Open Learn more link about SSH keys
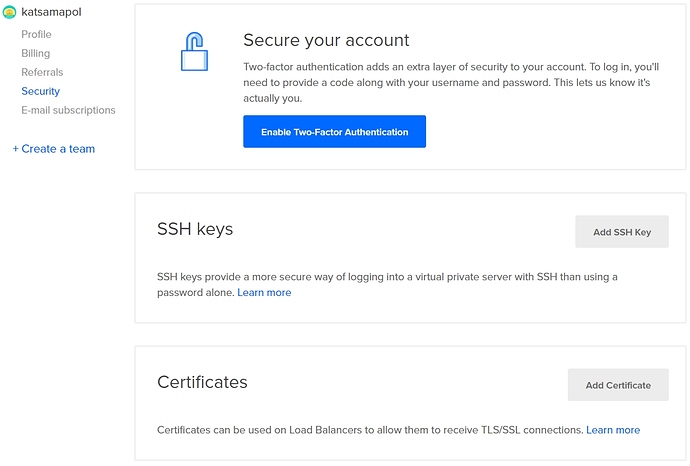 pos(264,293)
